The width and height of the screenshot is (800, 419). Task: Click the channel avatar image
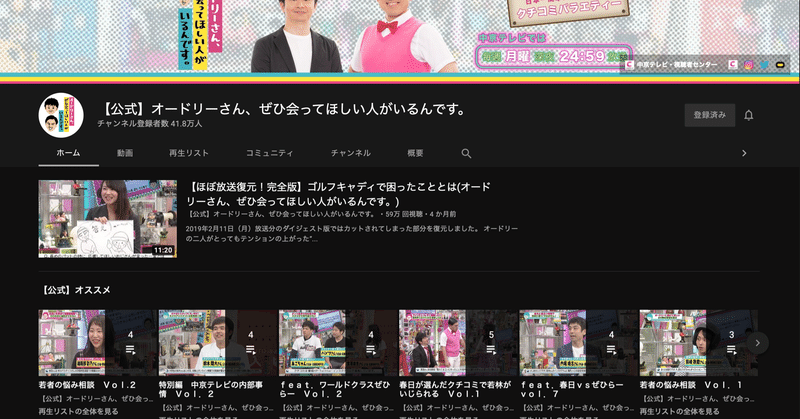pos(61,115)
